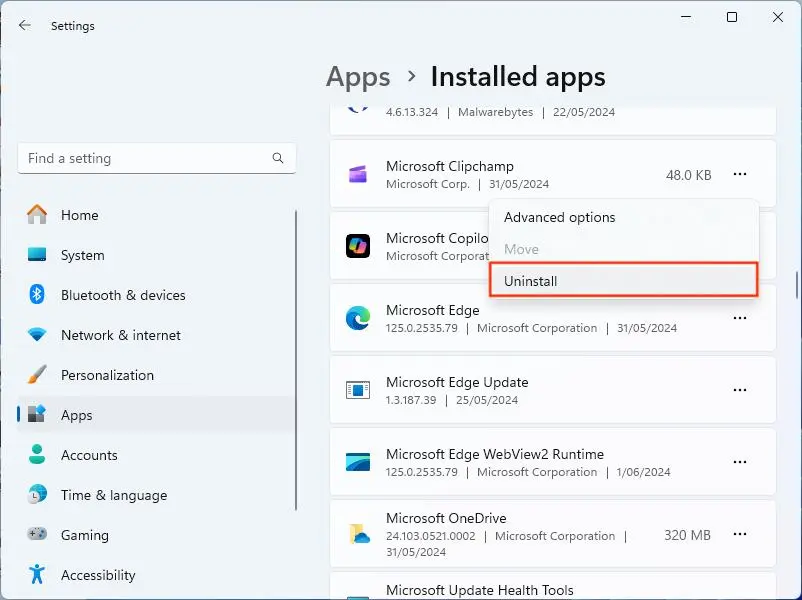
Task: Click the Apps breadcrumb link
Action: pyautogui.click(x=358, y=77)
